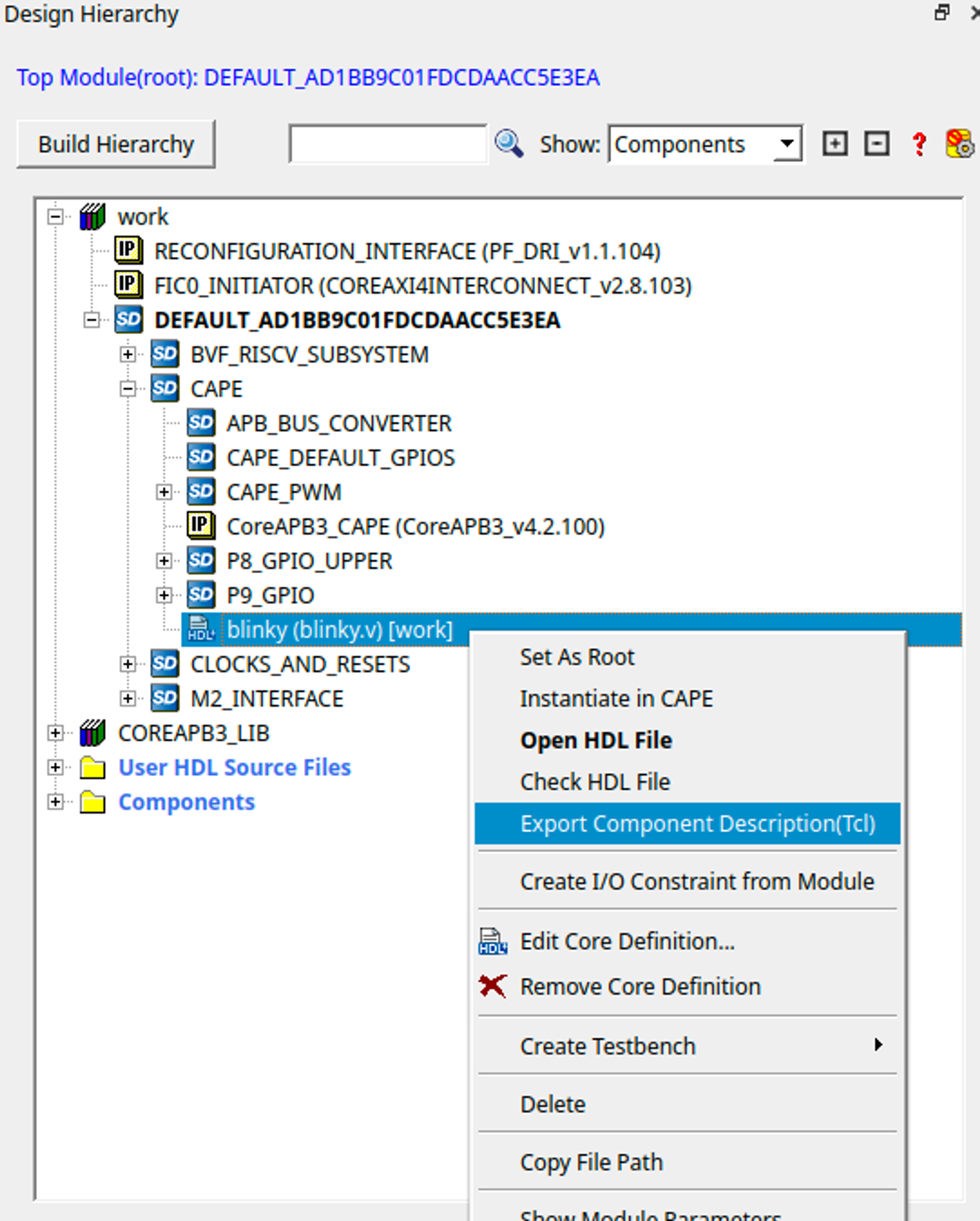This screenshot has width=980, height=1221.
Task: Click the hierarchy settings gear icon
Action: [959, 144]
